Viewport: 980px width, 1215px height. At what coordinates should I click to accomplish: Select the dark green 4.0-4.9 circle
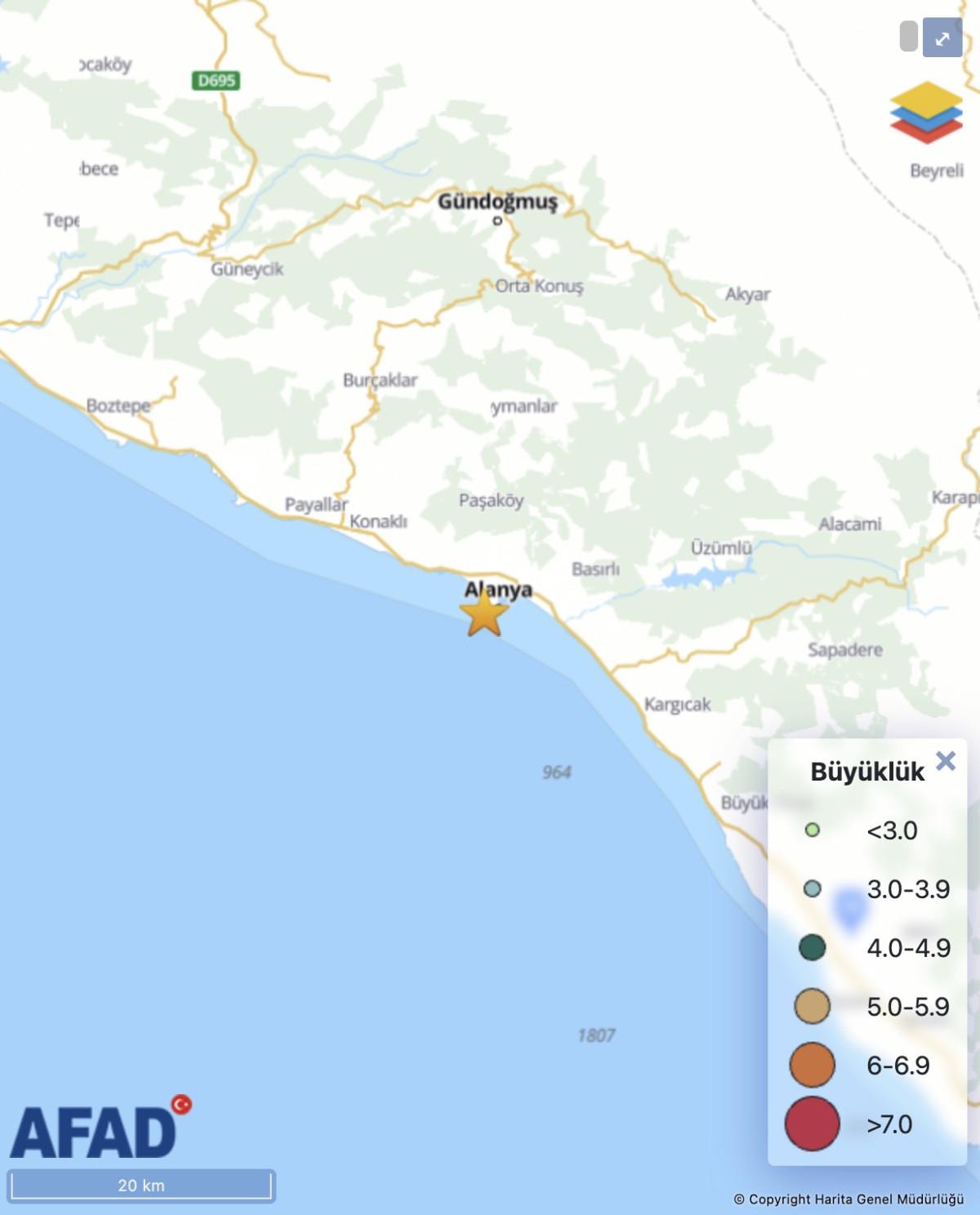[x=812, y=948]
